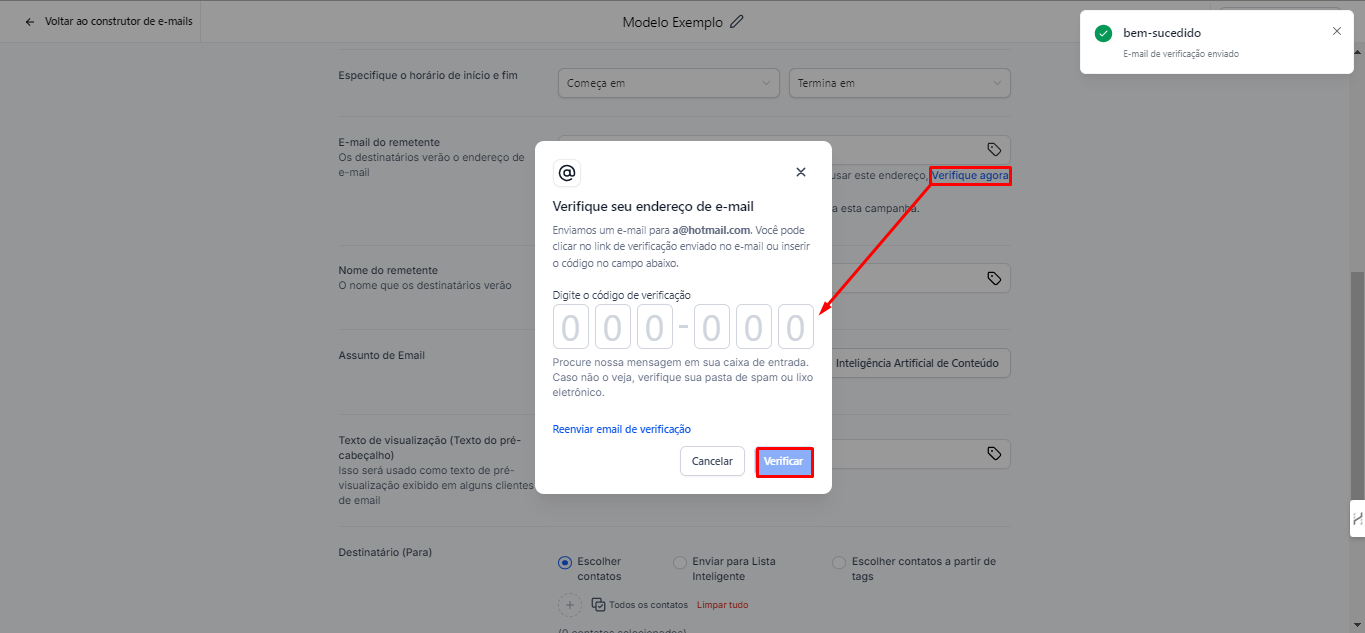Close the verification dialog with the X
Screen dimensions: 1365x633
coord(800,172)
